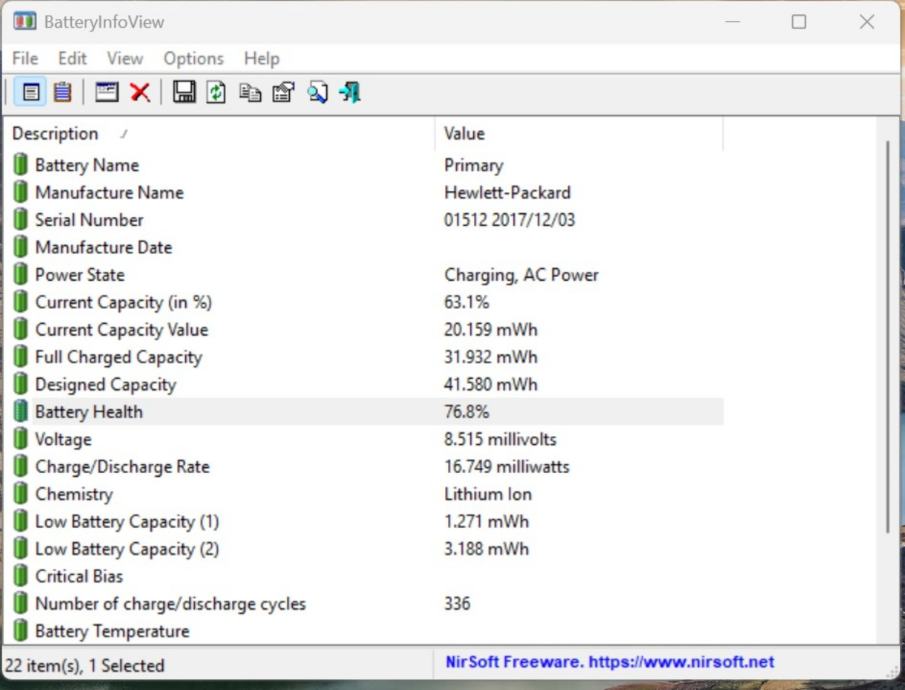Screen dimensions: 905x690
Task: Open the Properties window toolbar icon
Action: (107, 92)
